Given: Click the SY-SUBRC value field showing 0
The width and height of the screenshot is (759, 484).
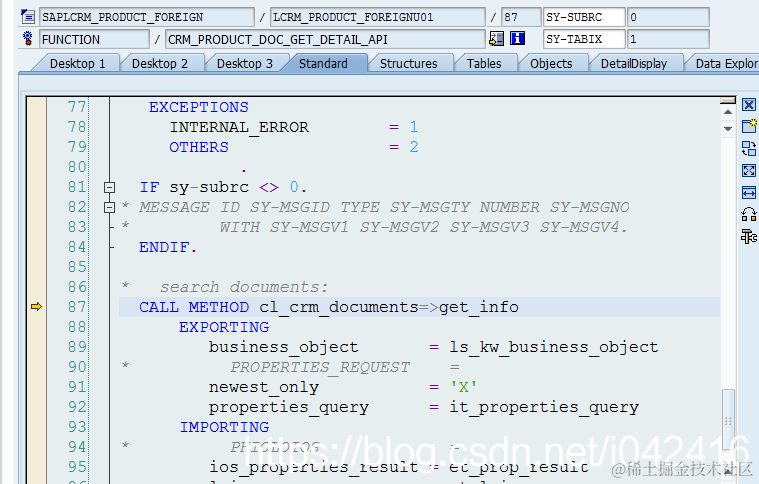Looking at the screenshot, I should click(x=668, y=17).
